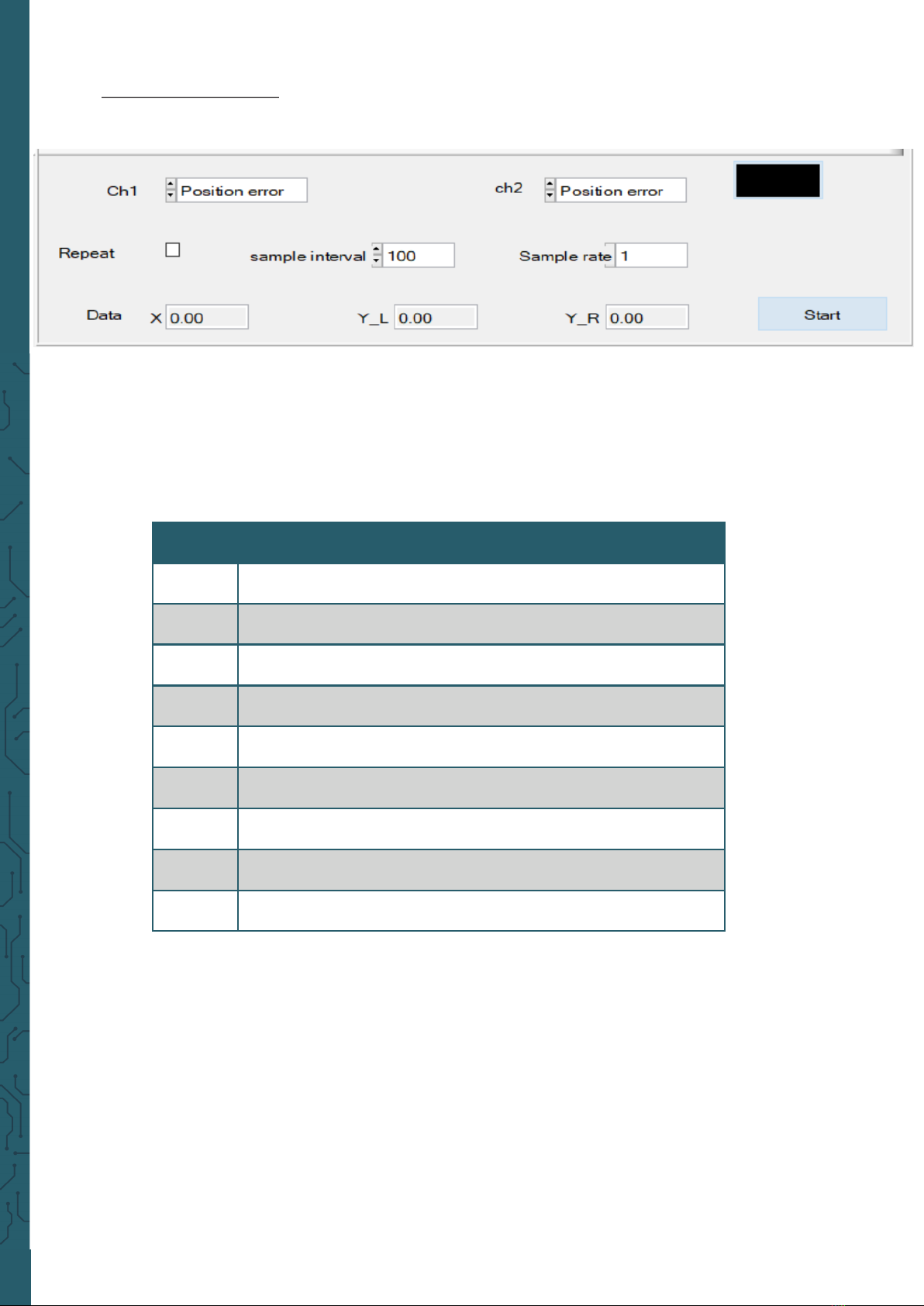Image resolution: width=924 pixels, height=1306 pixels.
Task: Click Ch1 spinner down arrow
Action: pyautogui.click(x=171, y=196)
